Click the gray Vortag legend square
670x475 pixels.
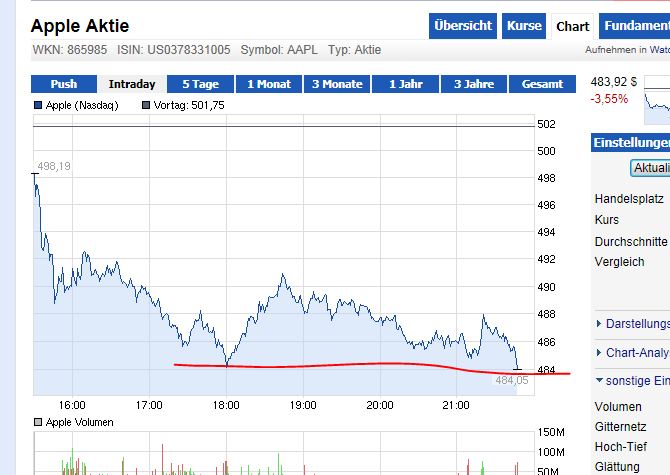pos(146,105)
